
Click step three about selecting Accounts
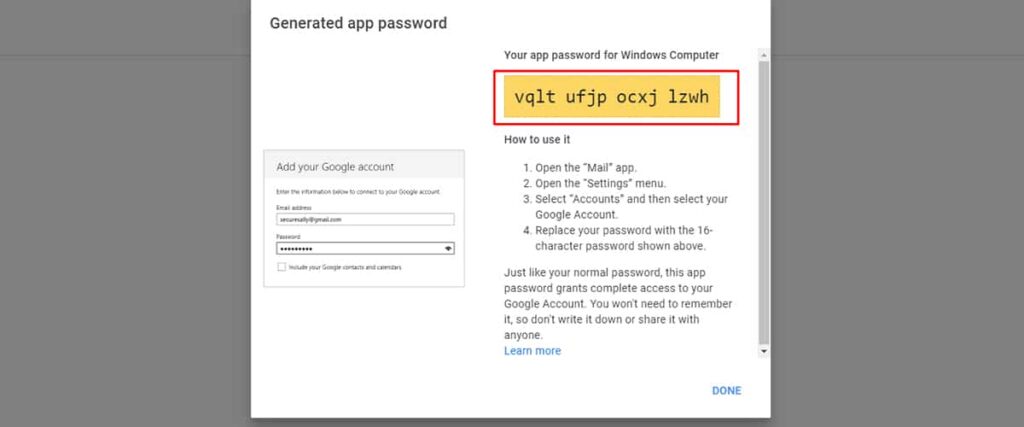click(626, 206)
